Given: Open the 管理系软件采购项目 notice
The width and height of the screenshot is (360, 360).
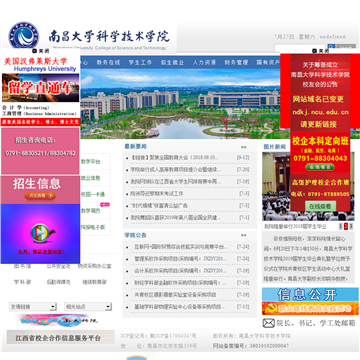Looking at the screenshot, I should (181, 259).
